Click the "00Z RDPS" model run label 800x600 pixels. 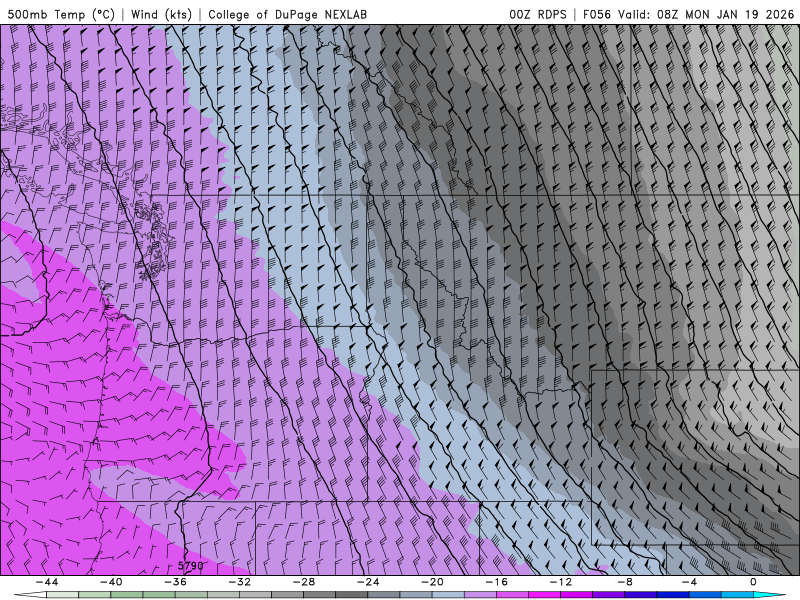538,14
